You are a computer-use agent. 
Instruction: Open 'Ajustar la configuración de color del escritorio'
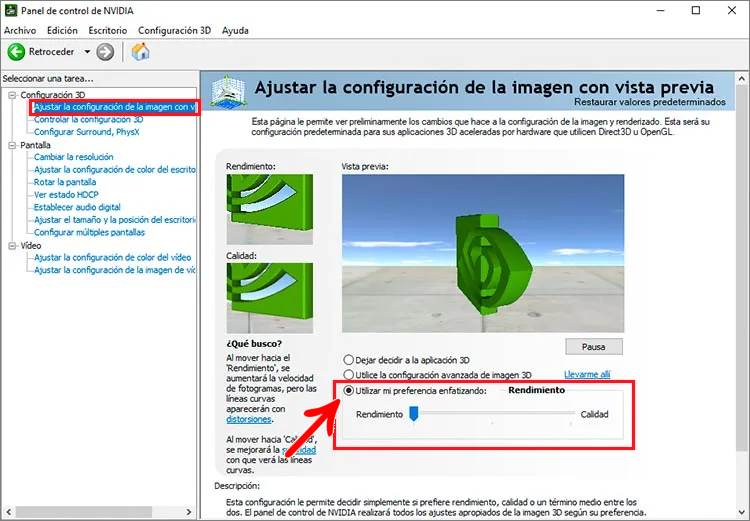coord(115,169)
